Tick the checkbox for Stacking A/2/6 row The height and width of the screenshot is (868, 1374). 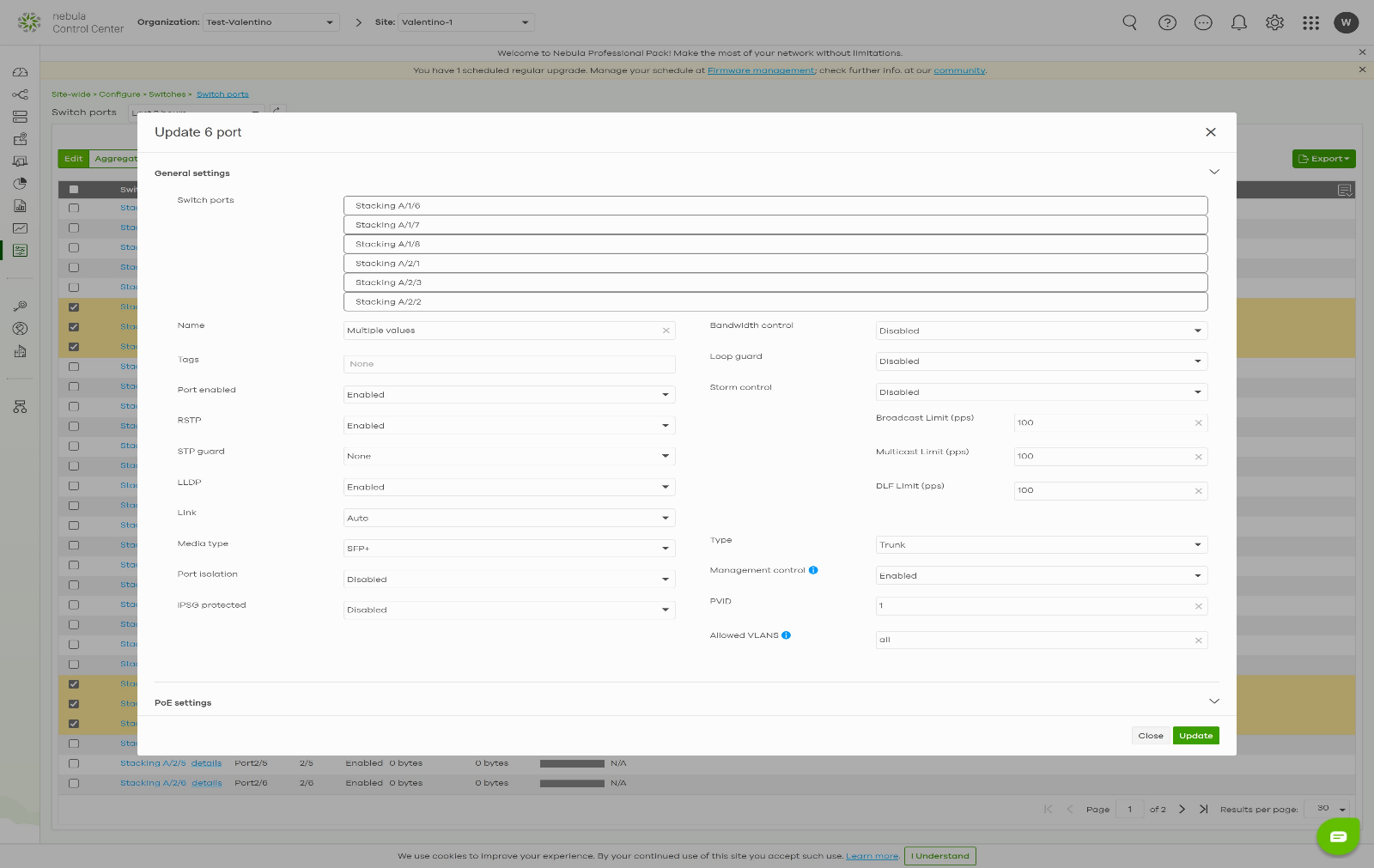pyautogui.click(x=74, y=783)
